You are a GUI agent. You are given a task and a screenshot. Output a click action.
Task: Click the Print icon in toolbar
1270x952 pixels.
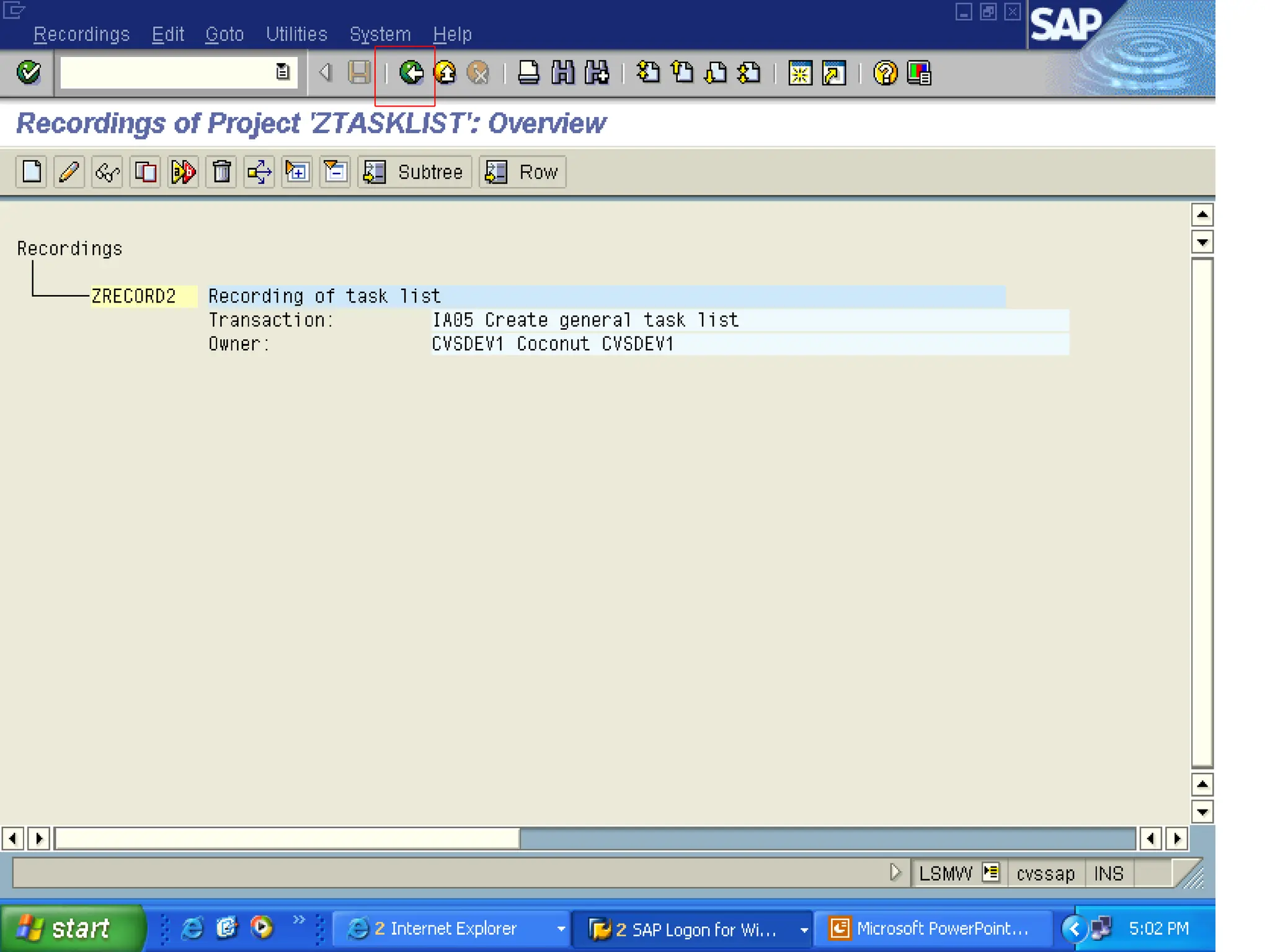[x=528, y=73]
